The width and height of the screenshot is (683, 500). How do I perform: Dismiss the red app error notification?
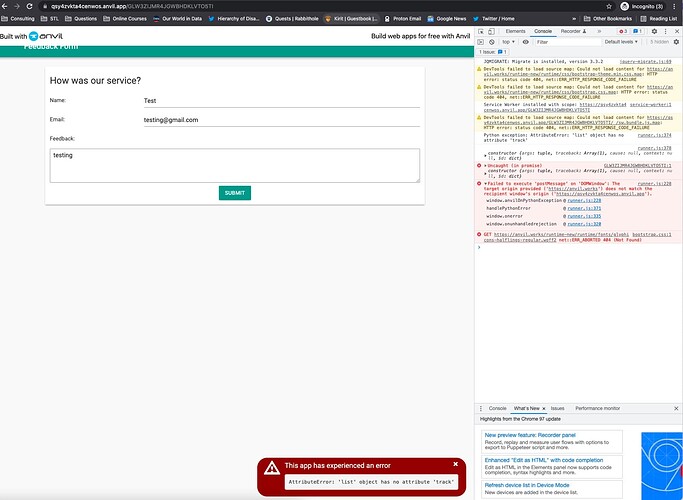tap(455, 464)
